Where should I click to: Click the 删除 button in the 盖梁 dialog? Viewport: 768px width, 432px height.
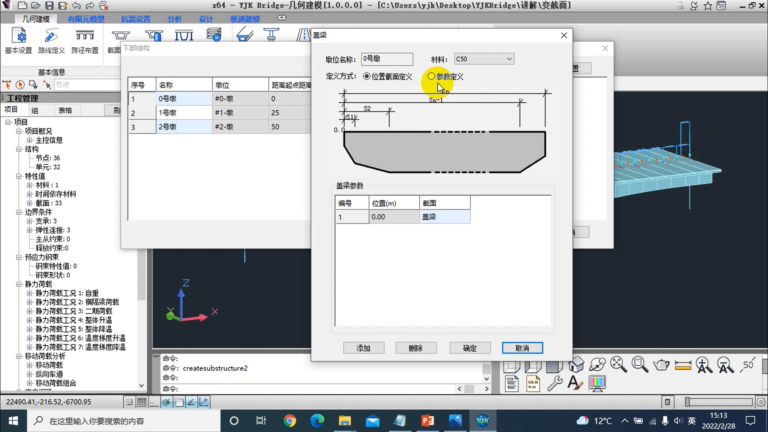[x=416, y=348]
